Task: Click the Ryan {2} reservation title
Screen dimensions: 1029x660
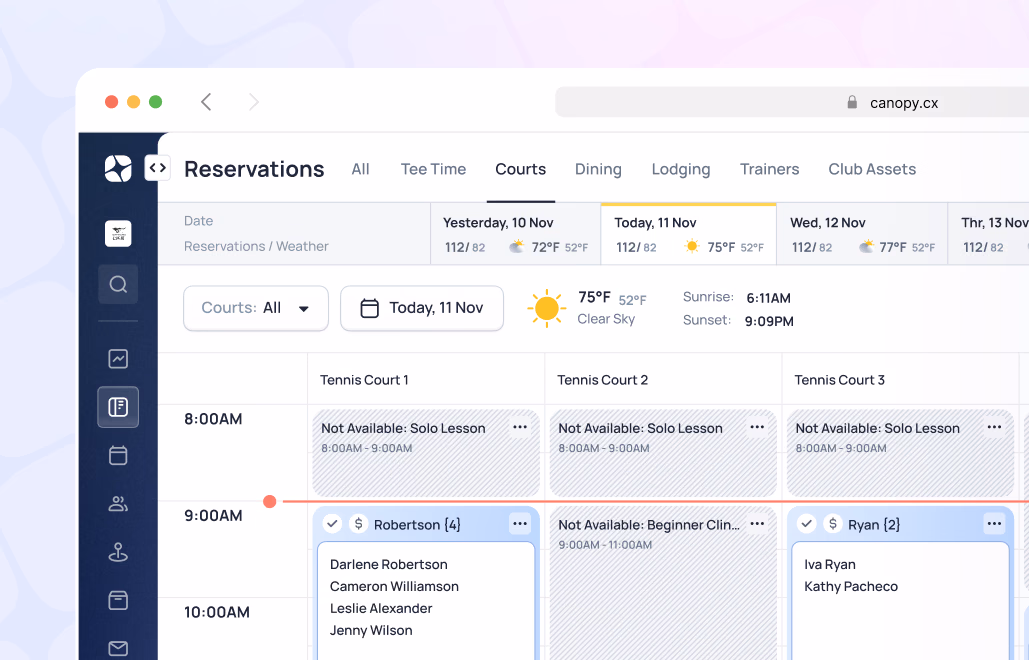Action: pos(873,525)
